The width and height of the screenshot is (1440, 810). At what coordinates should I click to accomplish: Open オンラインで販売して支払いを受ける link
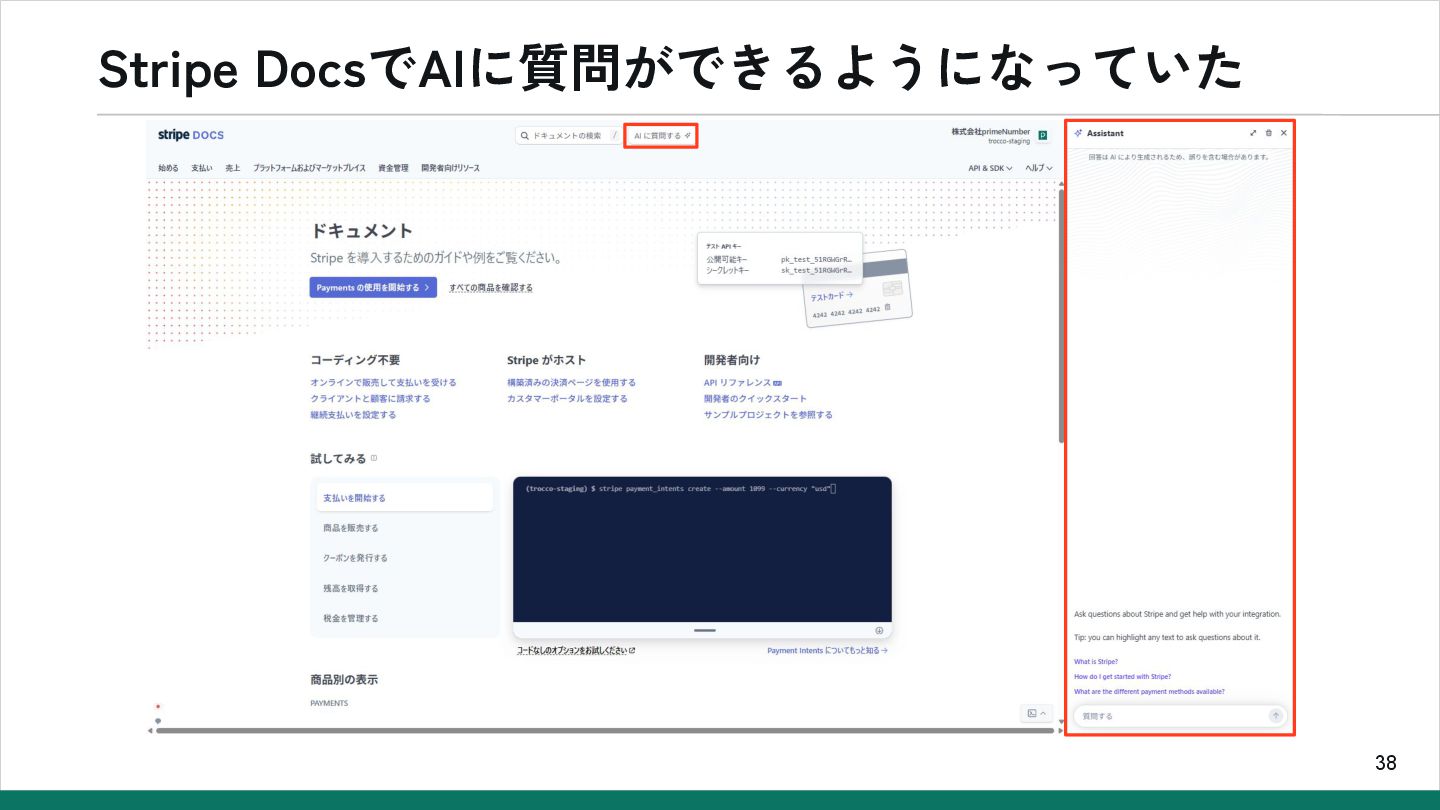[x=383, y=382]
